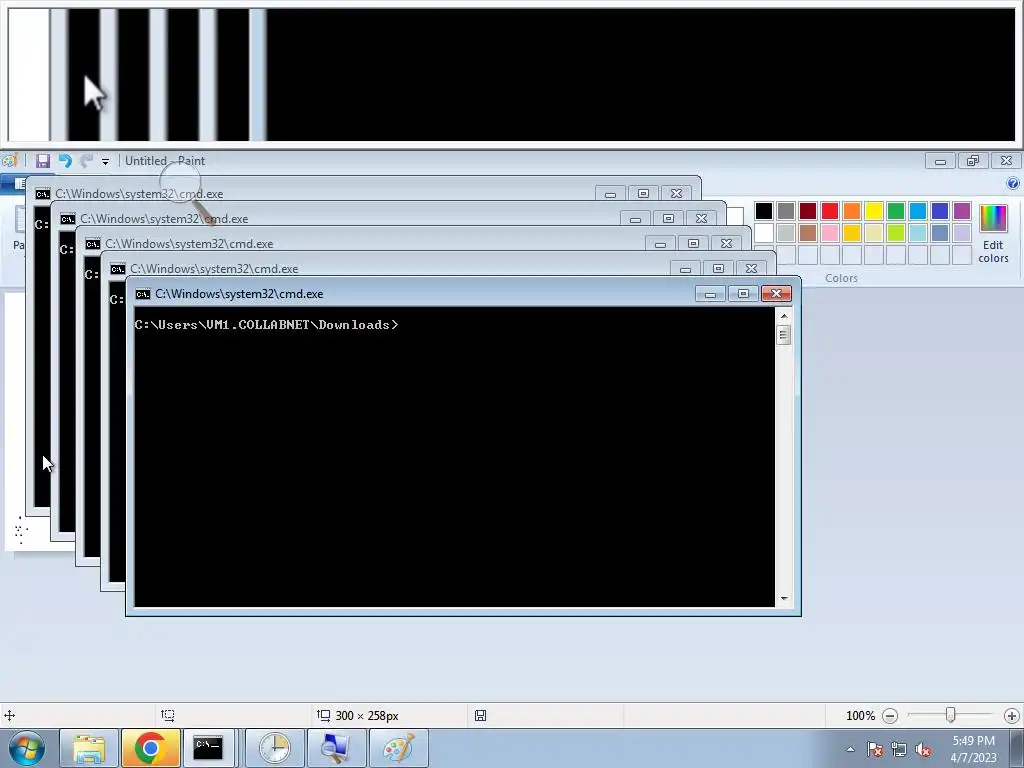Show hidden tray icons arrow

pos(850,749)
